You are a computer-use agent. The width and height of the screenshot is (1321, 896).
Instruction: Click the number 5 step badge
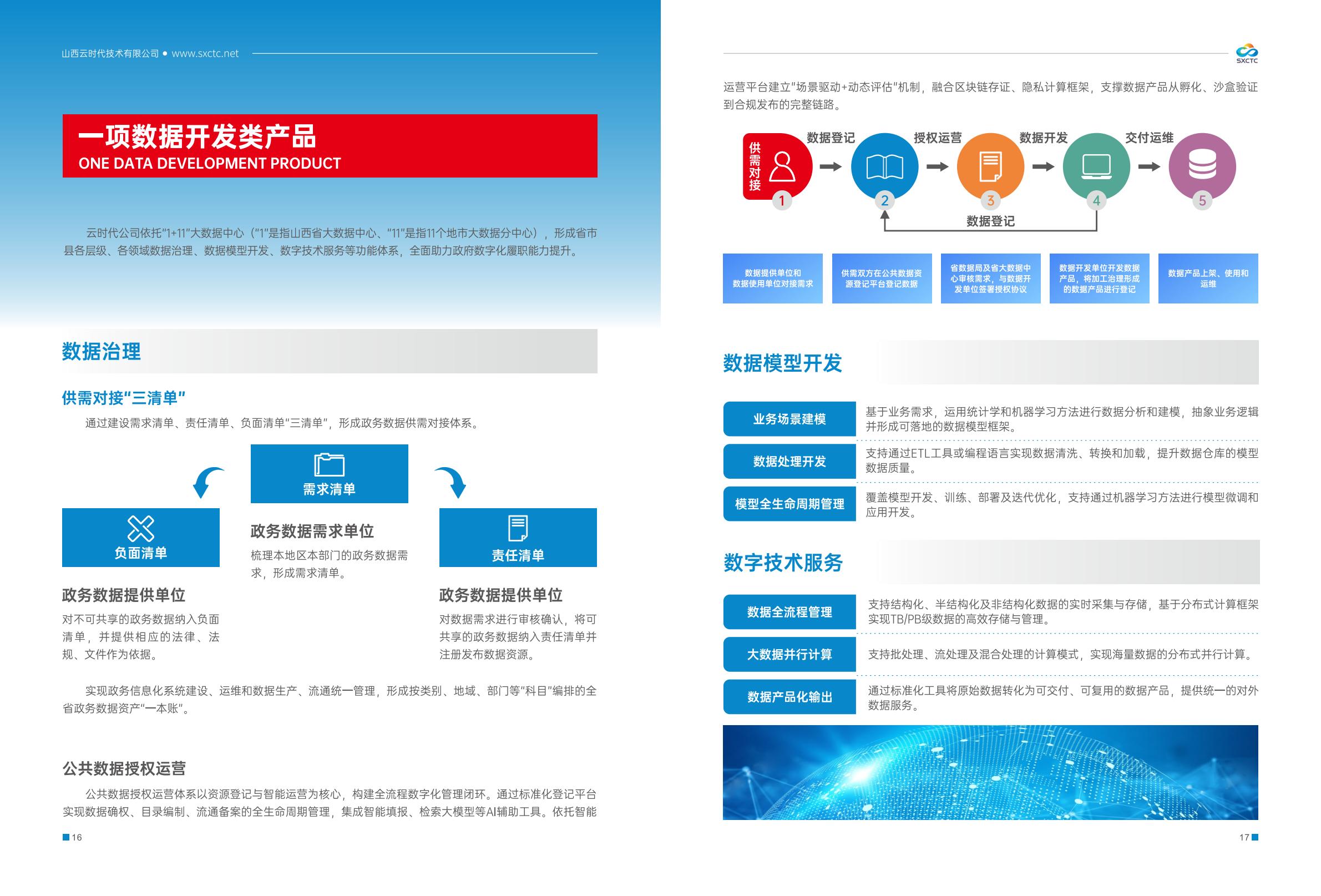[1202, 200]
